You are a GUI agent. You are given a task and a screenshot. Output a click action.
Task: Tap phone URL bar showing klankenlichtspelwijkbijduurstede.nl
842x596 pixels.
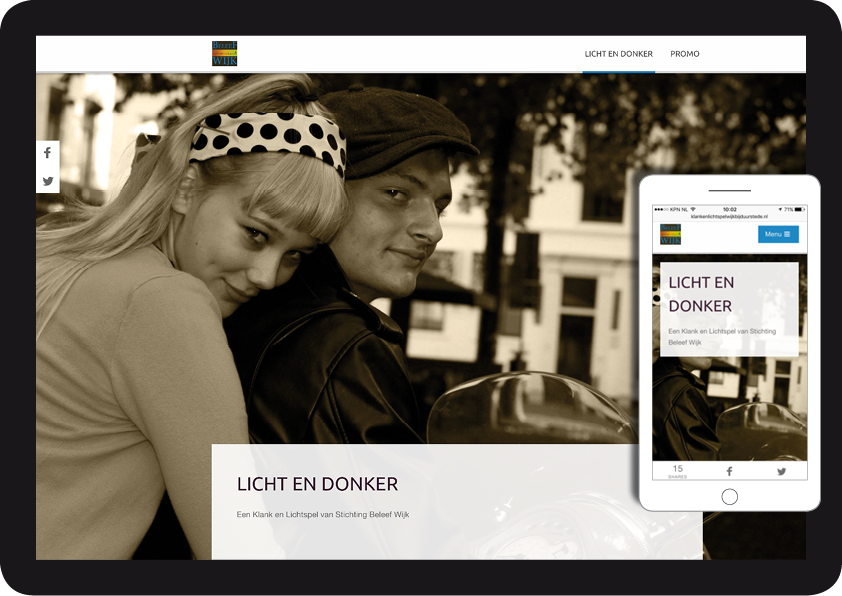click(x=729, y=217)
